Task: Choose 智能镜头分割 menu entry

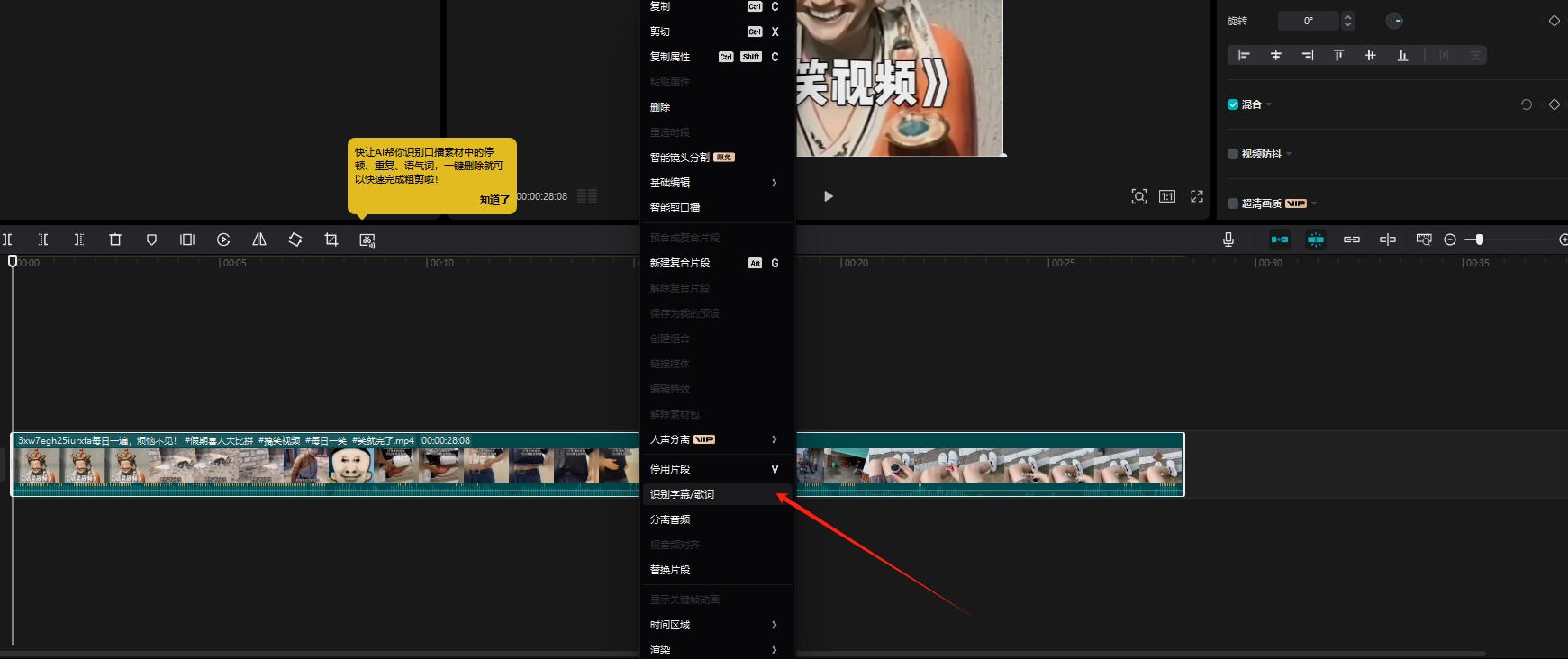Action: point(717,158)
